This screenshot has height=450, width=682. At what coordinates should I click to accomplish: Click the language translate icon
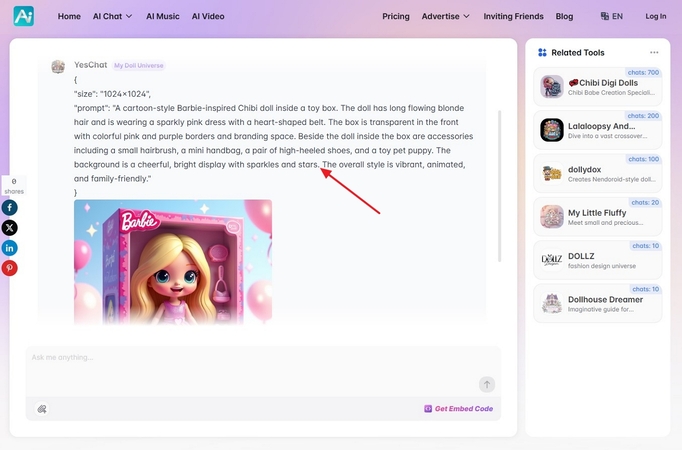tap(605, 16)
